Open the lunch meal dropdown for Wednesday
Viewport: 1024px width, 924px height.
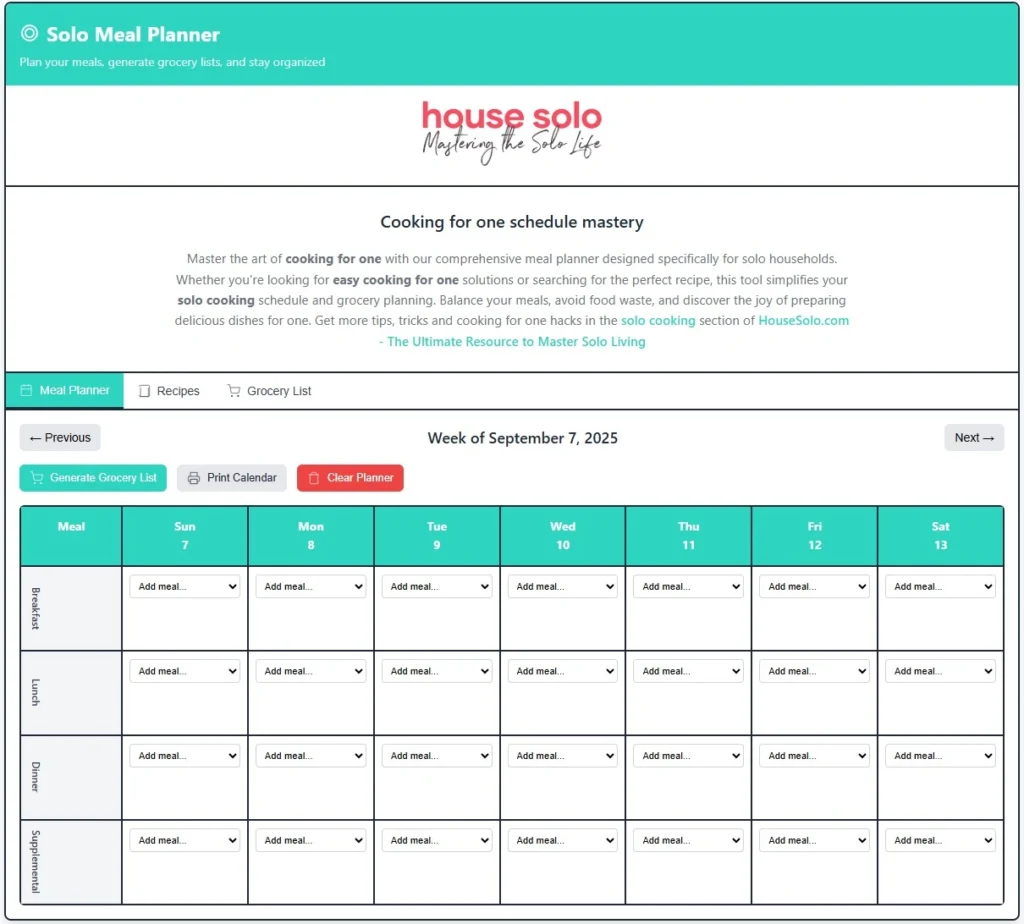pos(562,670)
